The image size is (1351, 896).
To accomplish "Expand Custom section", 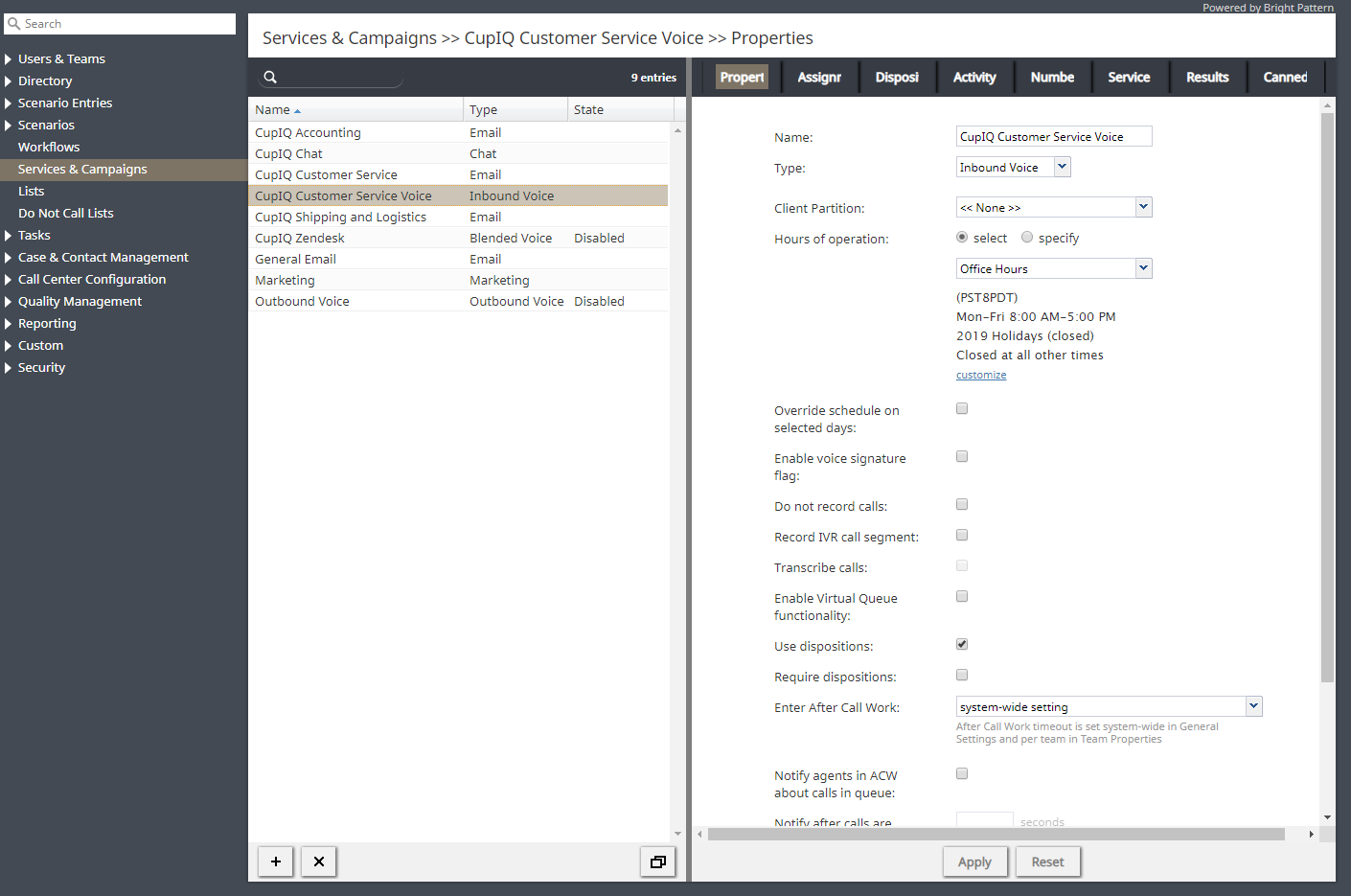I will click(x=9, y=346).
